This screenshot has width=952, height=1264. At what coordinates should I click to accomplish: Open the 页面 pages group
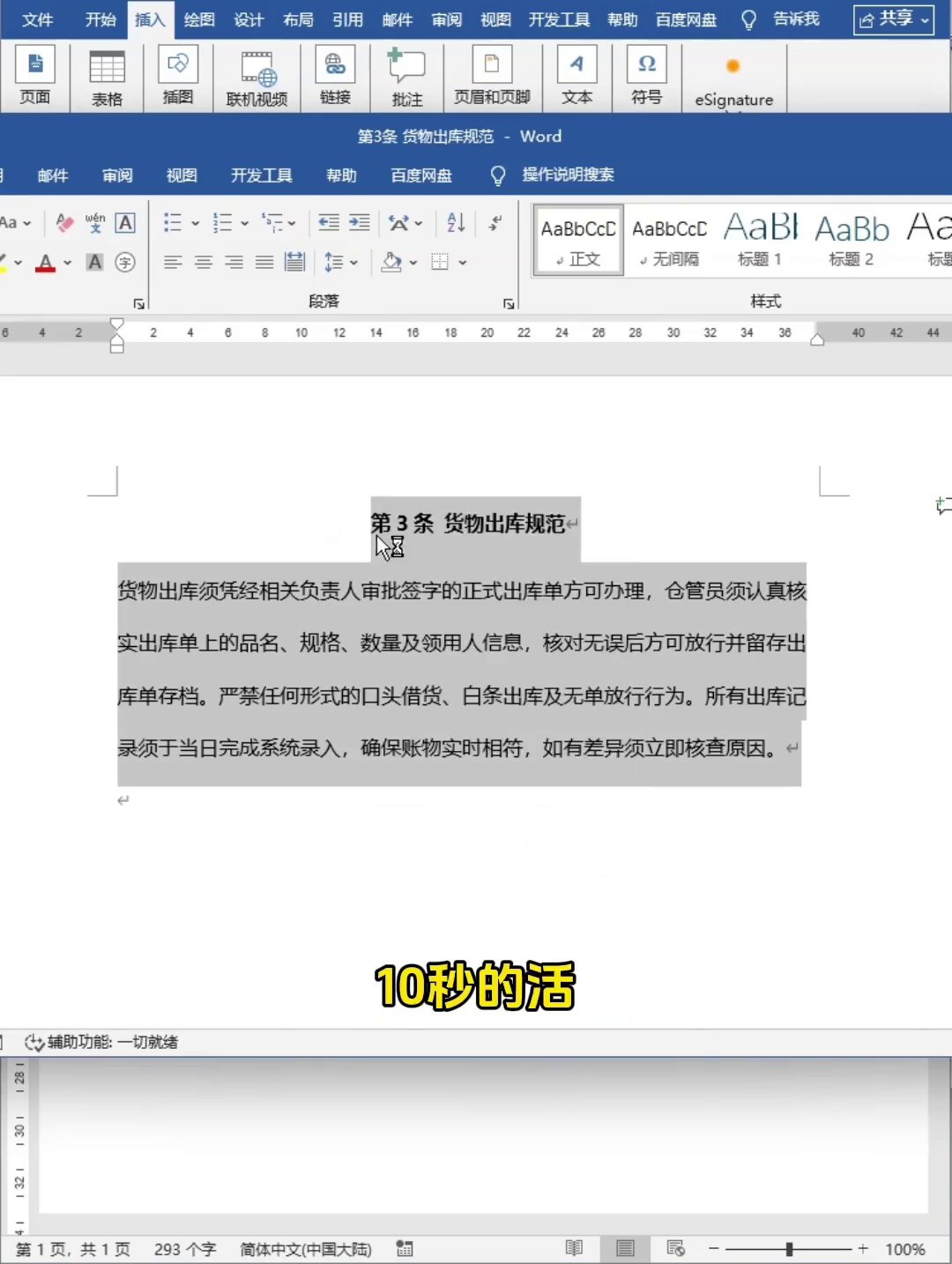pos(35,76)
